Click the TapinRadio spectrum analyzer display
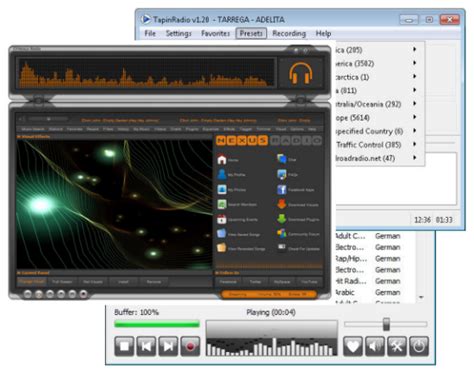Image resolution: width=474 pixels, height=371 pixels. coord(272,338)
